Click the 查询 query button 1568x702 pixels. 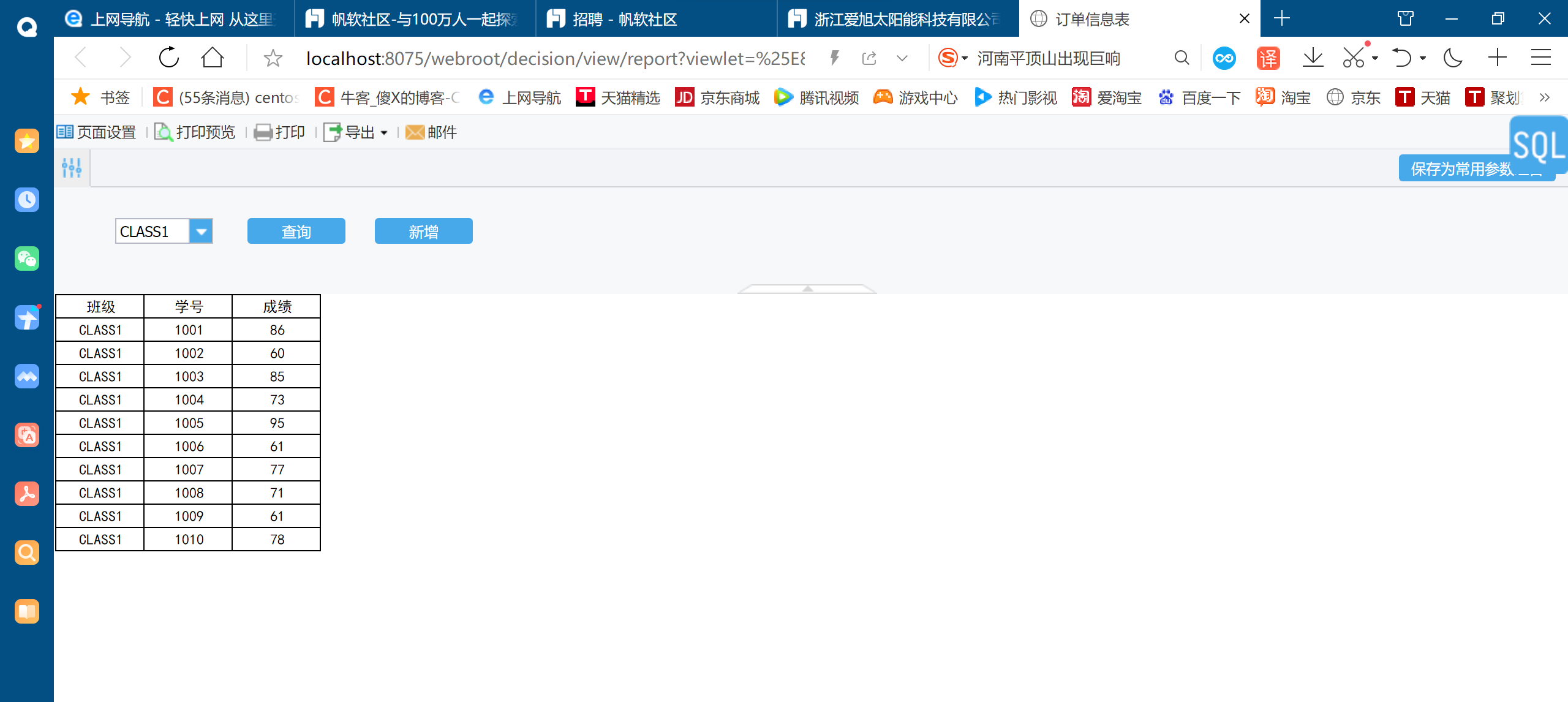296,232
